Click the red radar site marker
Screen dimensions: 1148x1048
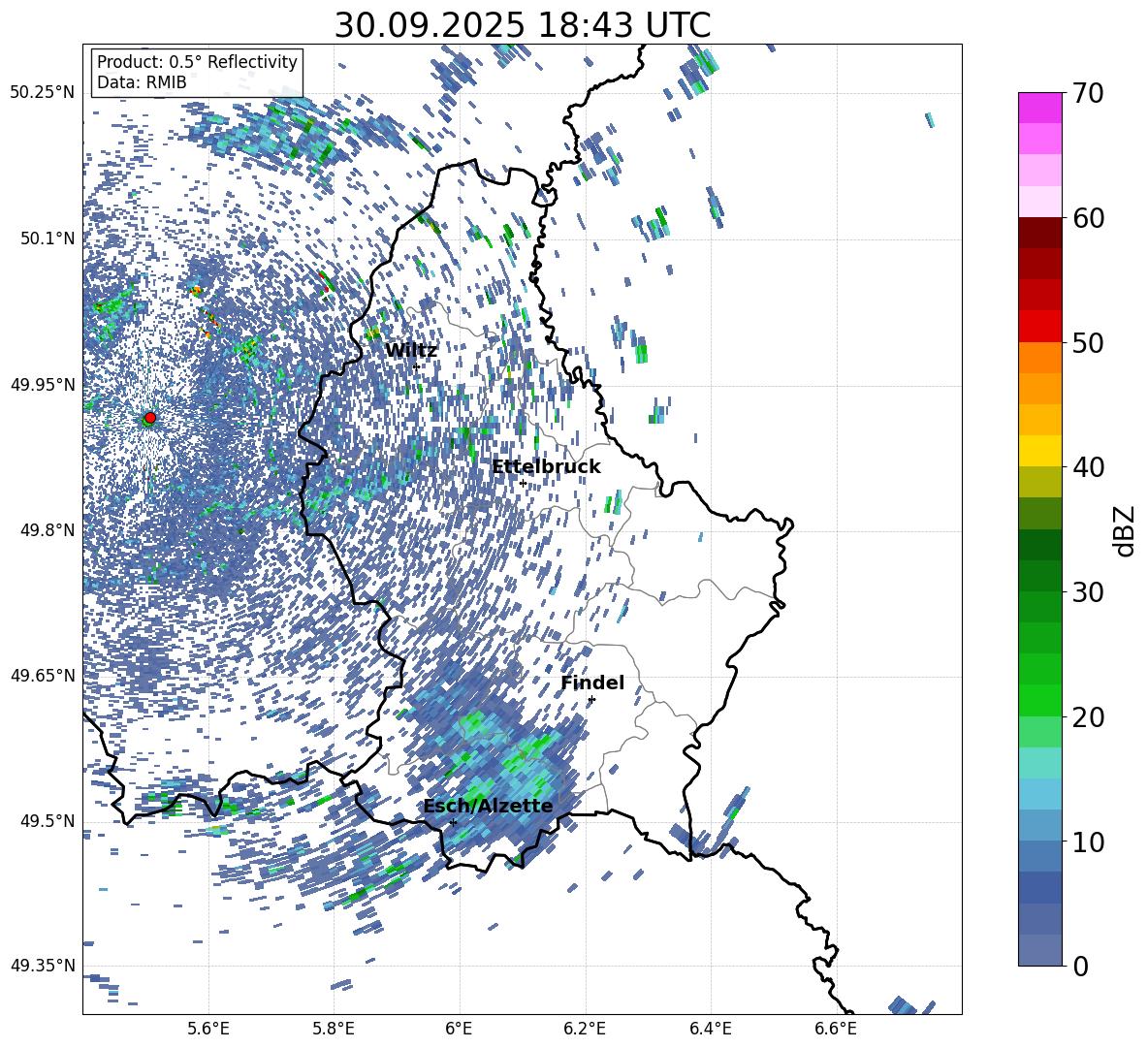tap(150, 417)
